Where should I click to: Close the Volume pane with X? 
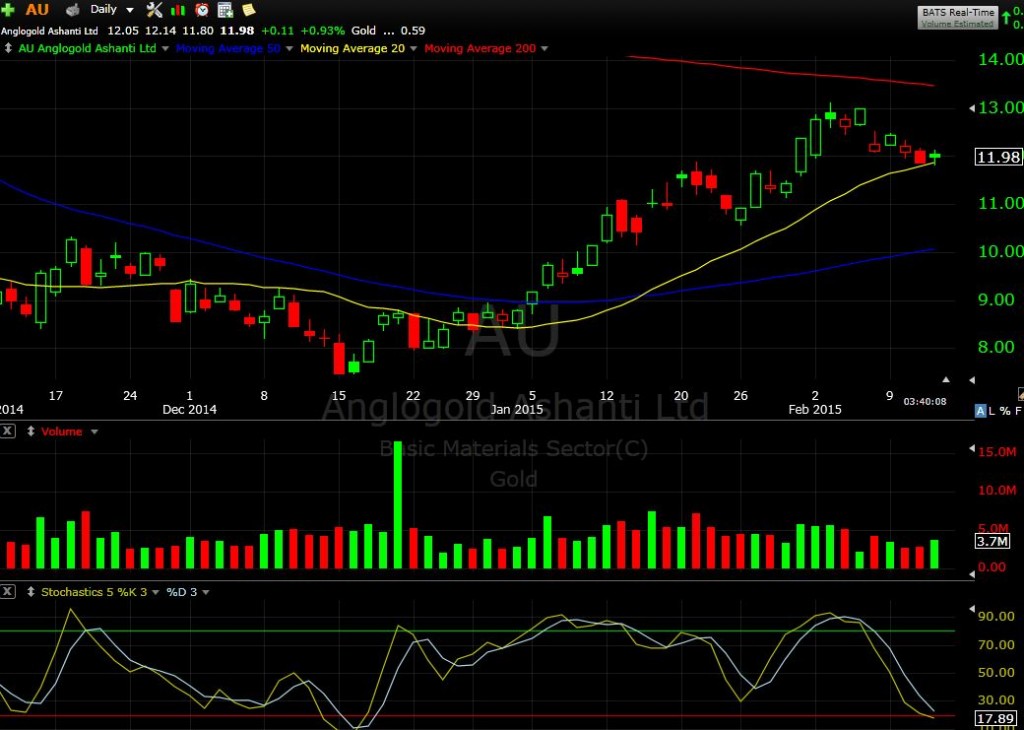pyautogui.click(x=7, y=431)
